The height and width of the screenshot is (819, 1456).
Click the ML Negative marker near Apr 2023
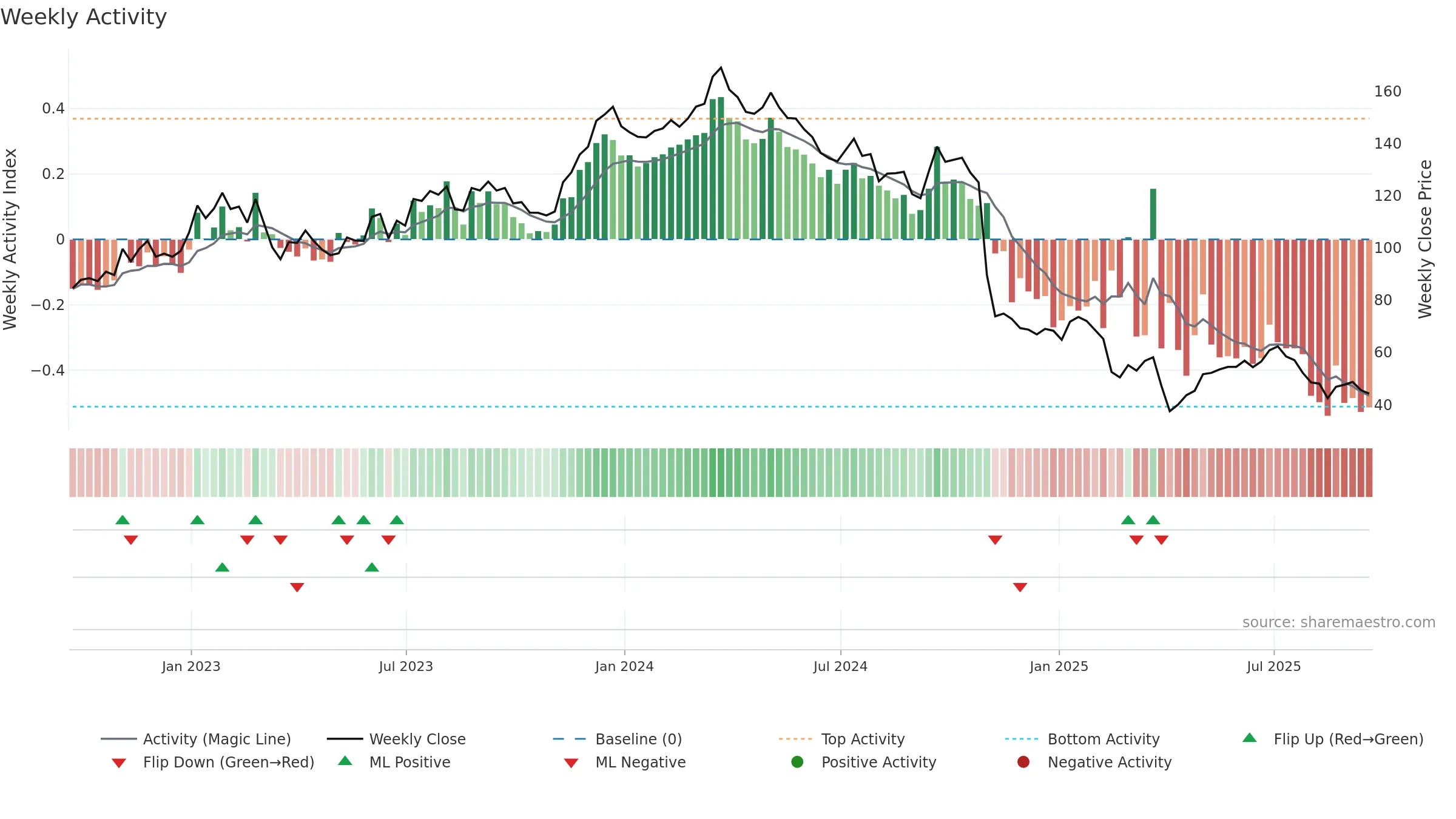click(297, 587)
